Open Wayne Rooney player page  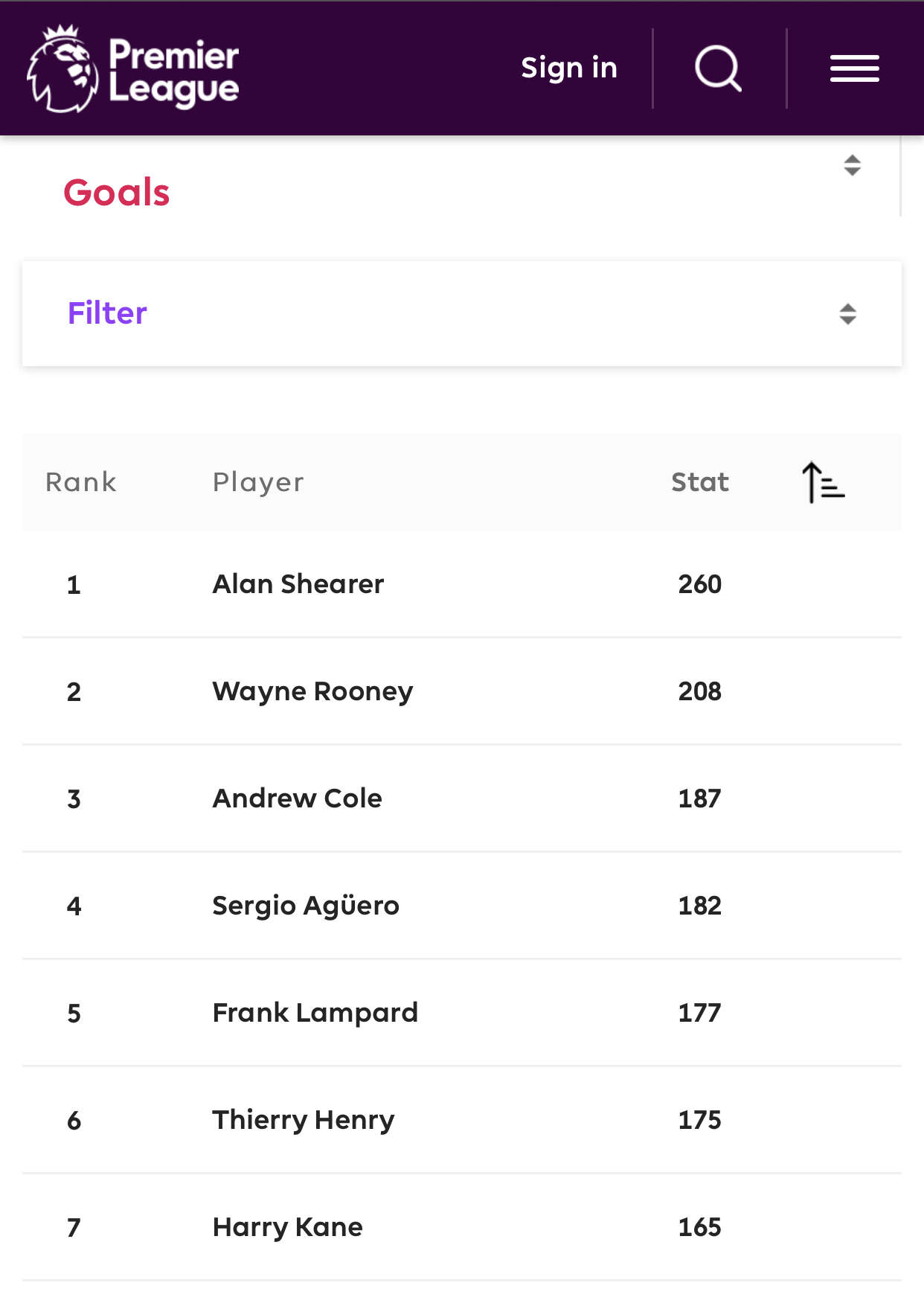click(312, 691)
